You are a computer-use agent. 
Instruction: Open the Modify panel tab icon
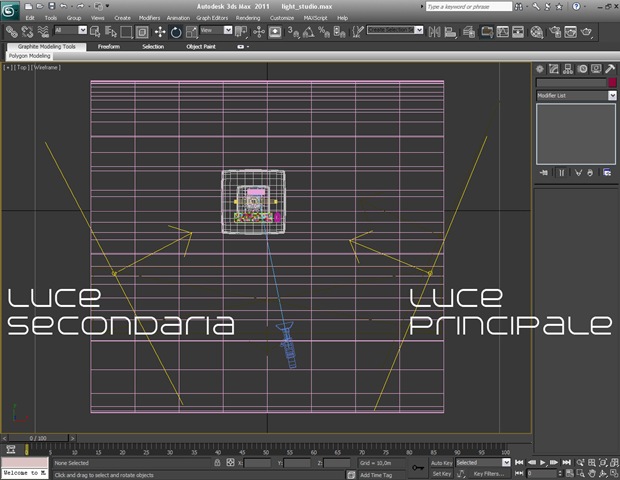(553, 68)
